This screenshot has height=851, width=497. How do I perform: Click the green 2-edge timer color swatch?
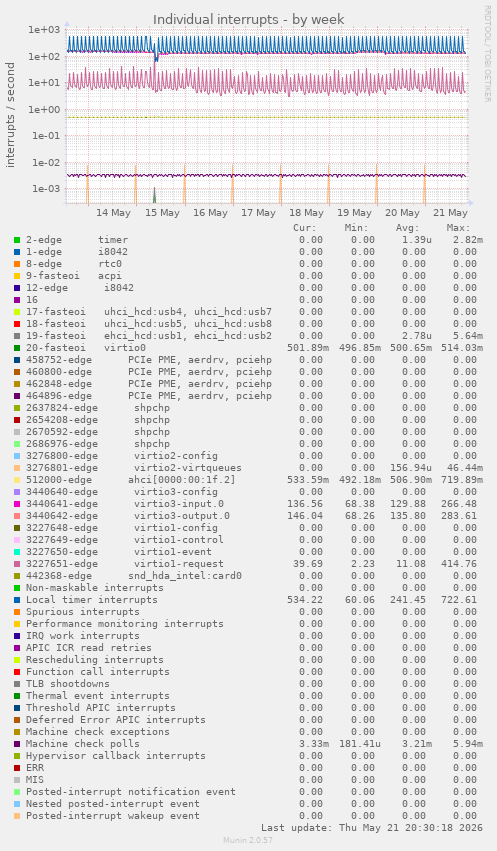pyautogui.click(x=17, y=240)
